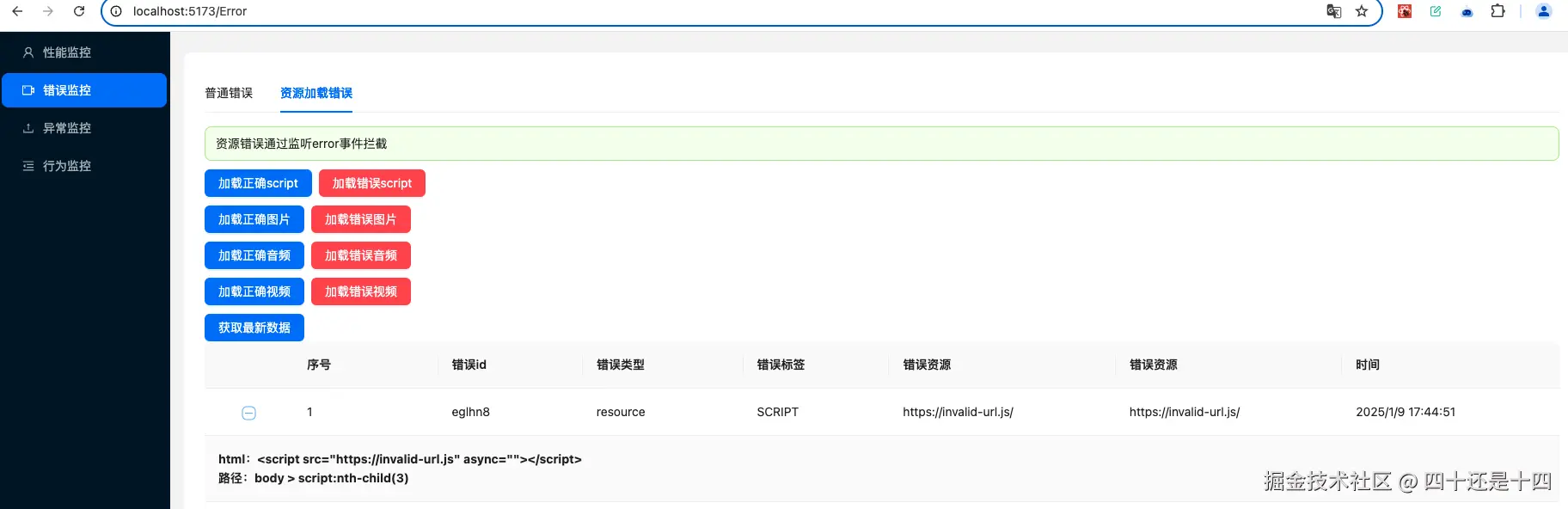Click the red 加载错误script button

(372, 183)
